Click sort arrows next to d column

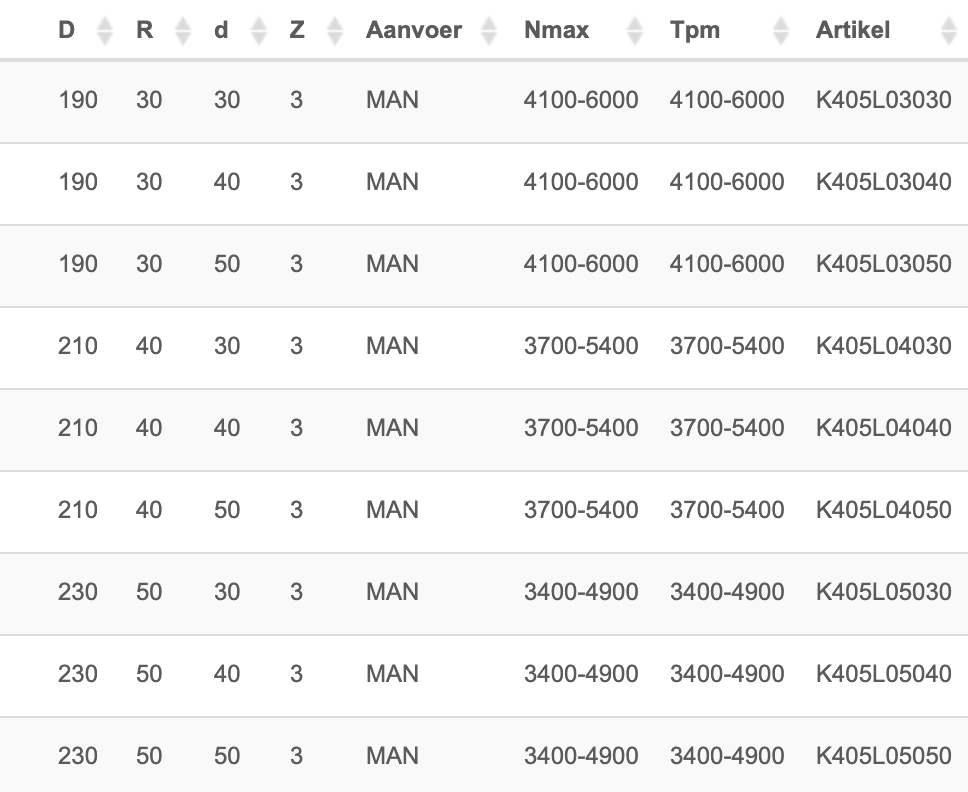click(259, 31)
